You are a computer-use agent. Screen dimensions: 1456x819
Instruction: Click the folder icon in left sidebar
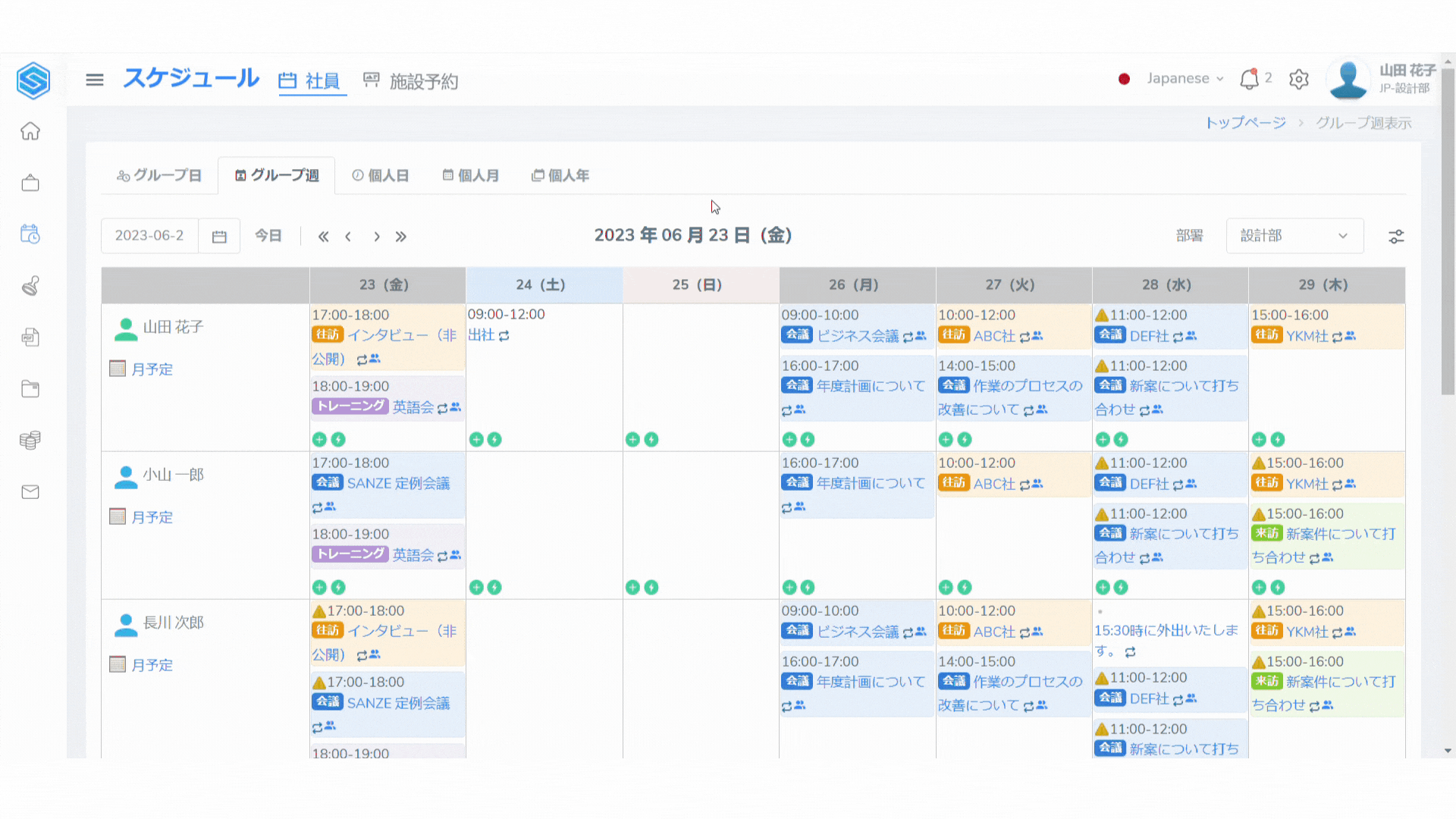click(x=30, y=389)
